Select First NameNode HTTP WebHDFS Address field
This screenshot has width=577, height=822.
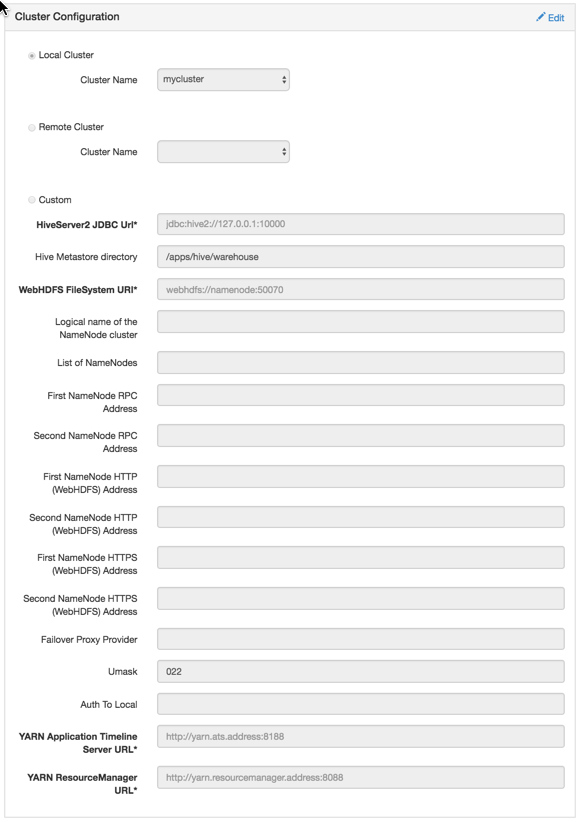pos(361,477)
